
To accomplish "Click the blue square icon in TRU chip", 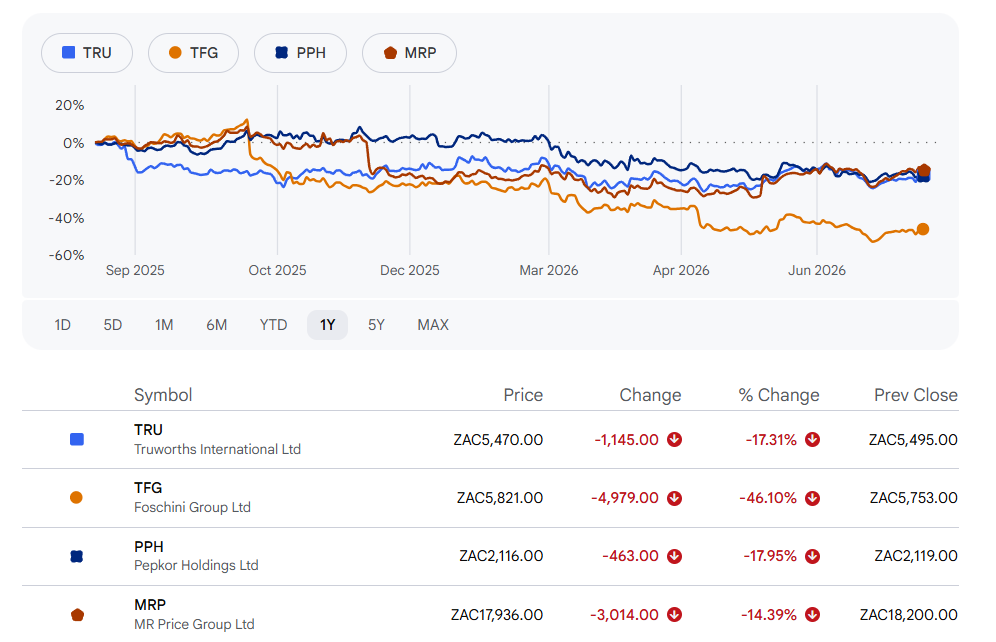I will [69, 53].
